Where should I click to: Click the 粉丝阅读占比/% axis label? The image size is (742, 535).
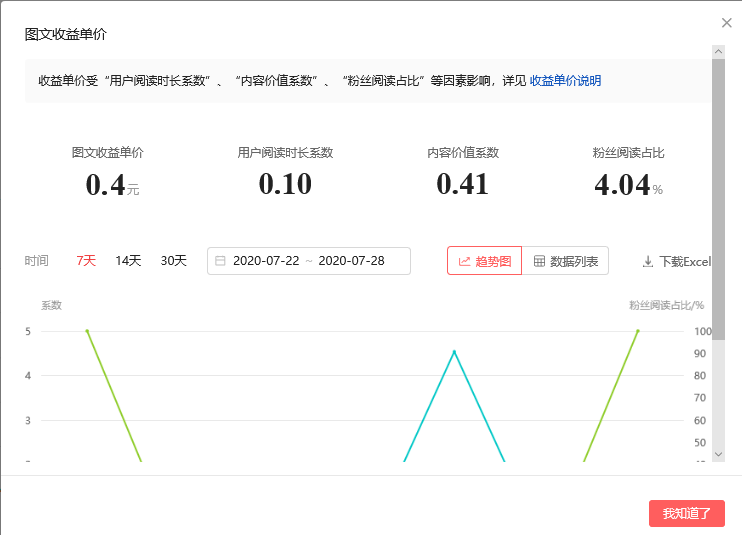(666, 305)
